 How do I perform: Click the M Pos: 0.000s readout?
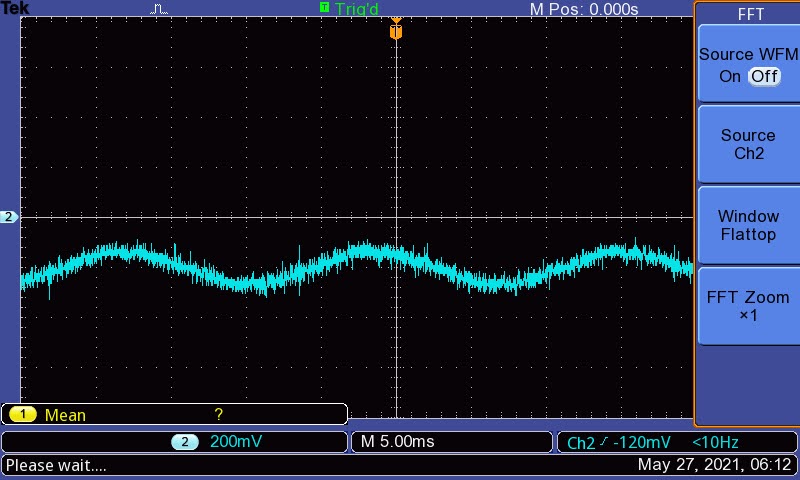(x=583, y=9)
